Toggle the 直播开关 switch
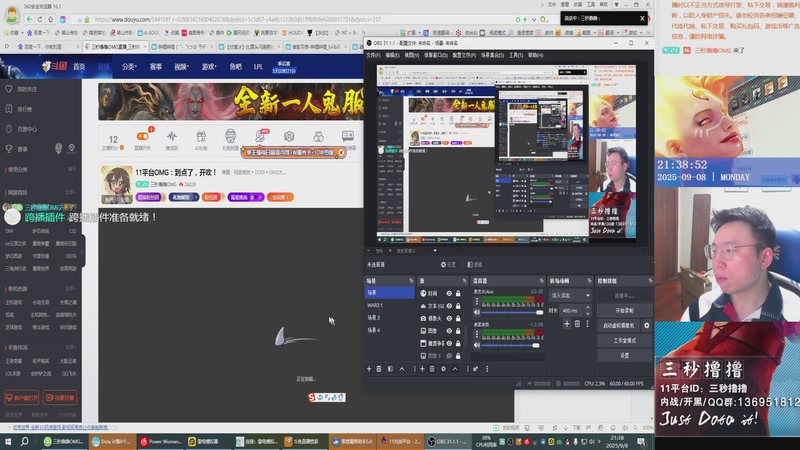The height and width of the screenshot is (450, 800). [142, 136]
